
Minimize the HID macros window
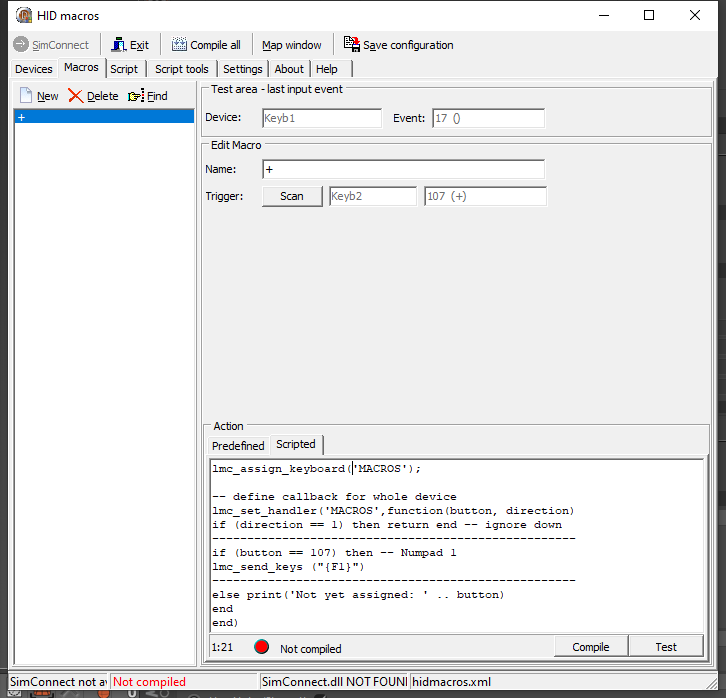coord(604,15)
